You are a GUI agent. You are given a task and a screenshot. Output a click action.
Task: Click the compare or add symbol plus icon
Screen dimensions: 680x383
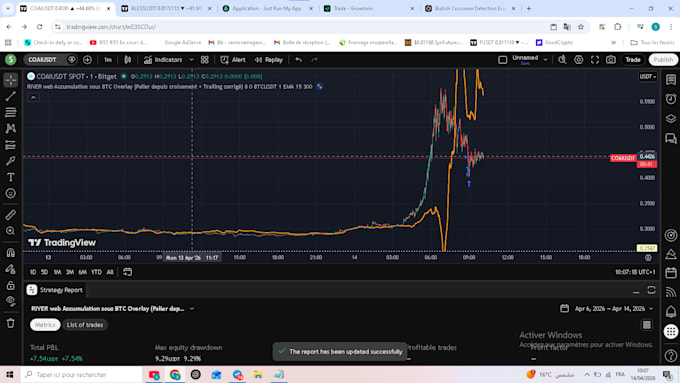click(87, 60)
